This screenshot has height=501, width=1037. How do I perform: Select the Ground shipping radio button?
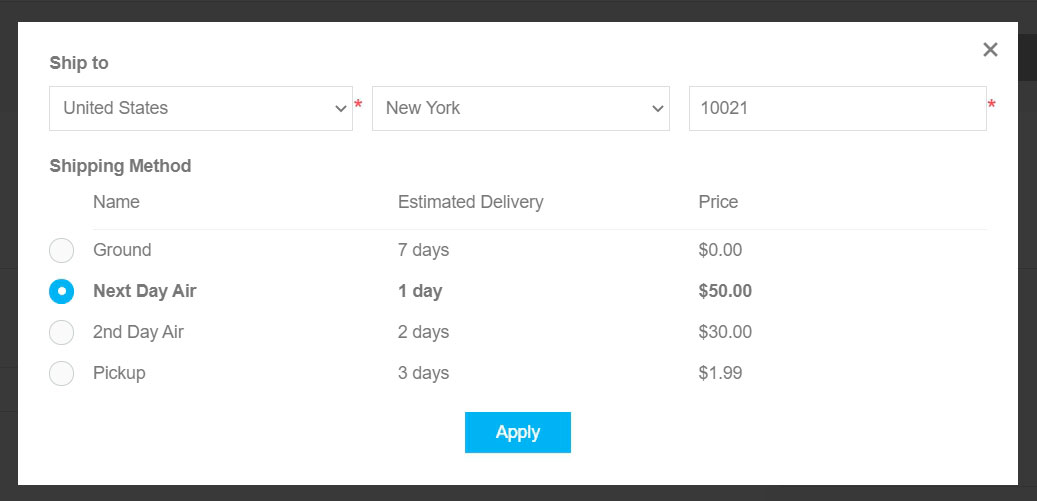62,250
